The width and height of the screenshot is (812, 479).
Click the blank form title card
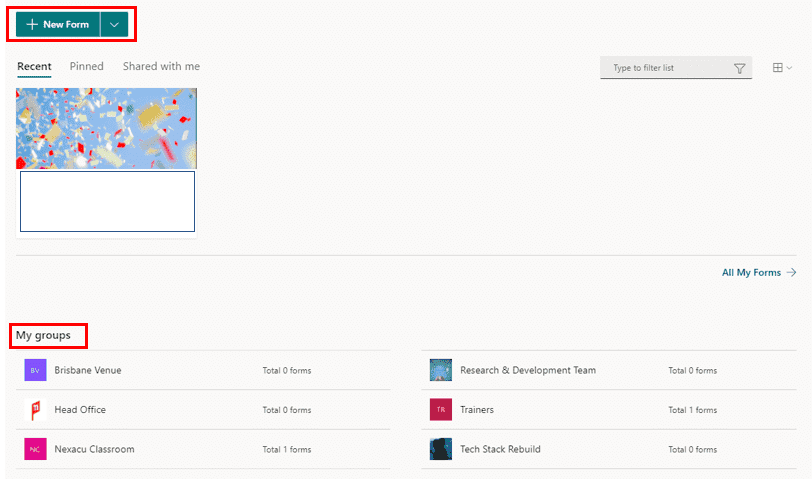coord(107,201)
